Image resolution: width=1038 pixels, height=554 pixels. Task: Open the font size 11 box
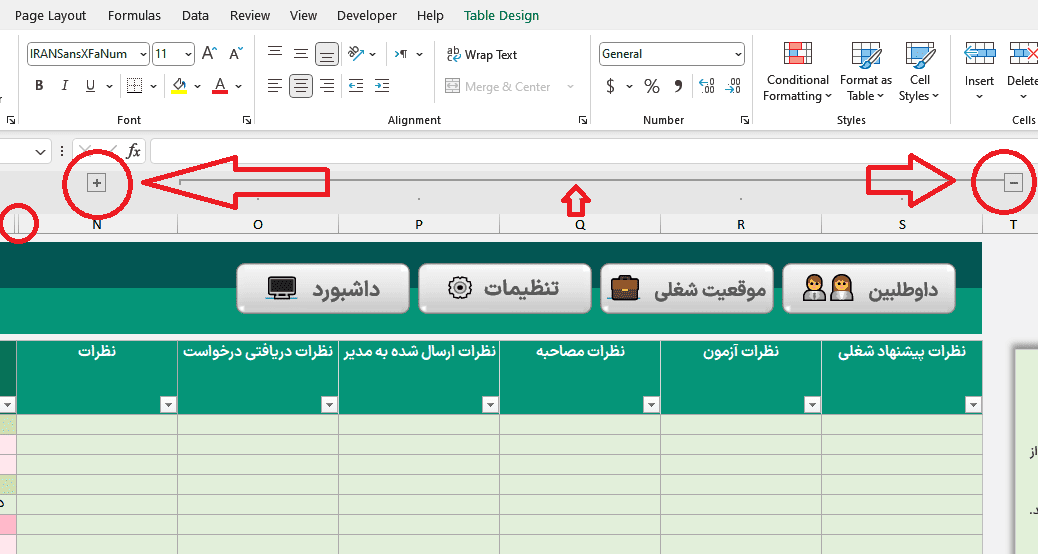(173, 54)
